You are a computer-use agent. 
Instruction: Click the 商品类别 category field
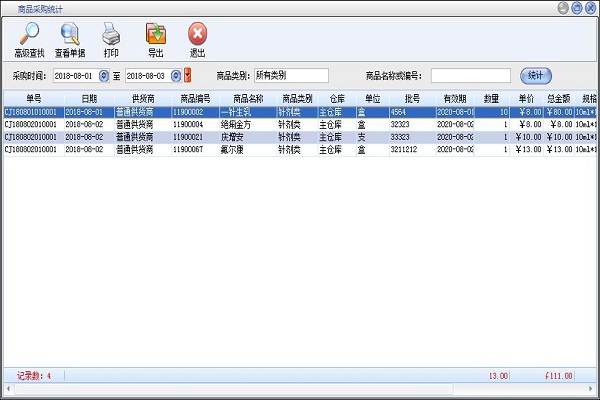(290, 76)
